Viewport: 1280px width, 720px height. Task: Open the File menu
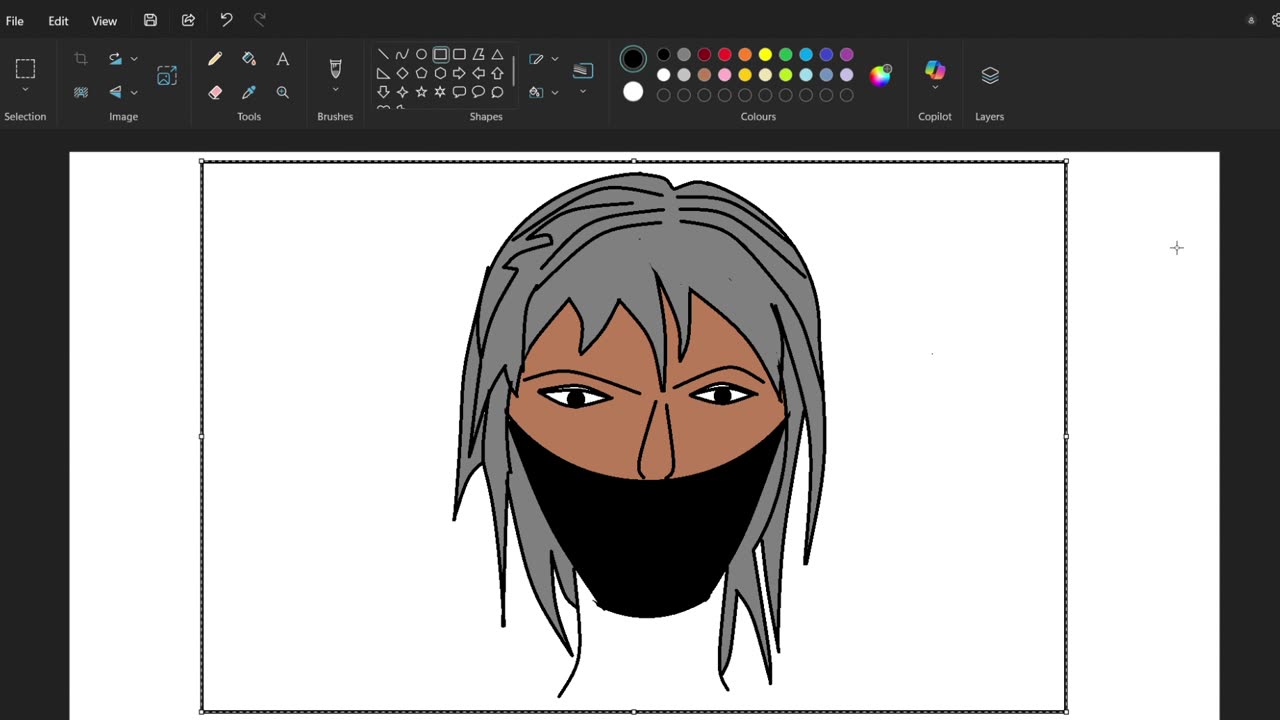pyautogui.click(x=15, y=21)
